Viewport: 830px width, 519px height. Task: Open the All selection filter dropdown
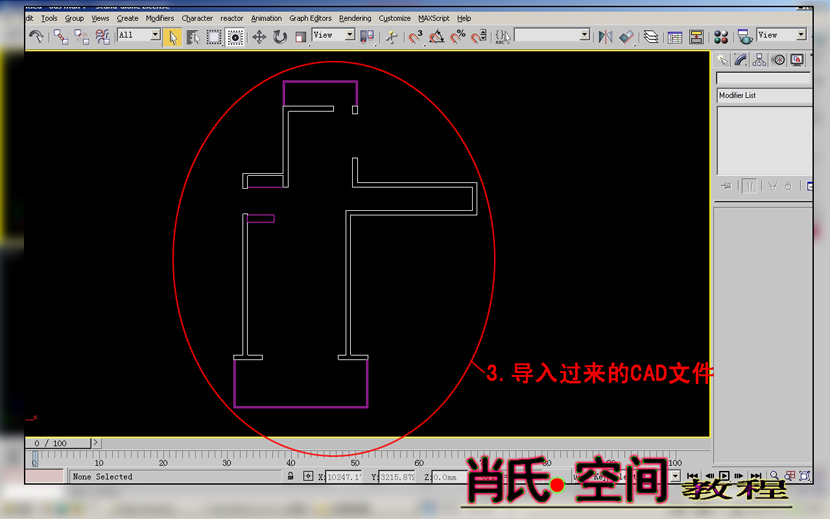point(139,35)
